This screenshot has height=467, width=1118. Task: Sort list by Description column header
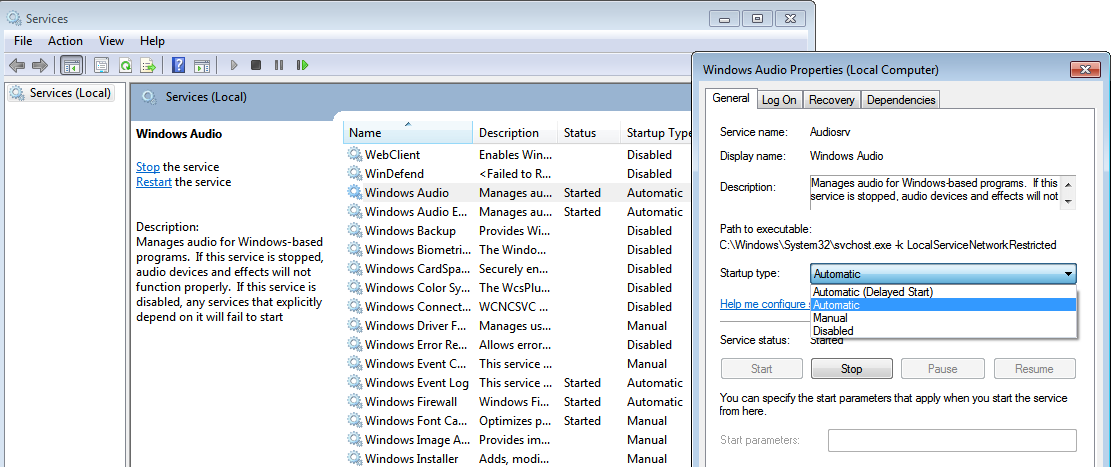[515, 133]
